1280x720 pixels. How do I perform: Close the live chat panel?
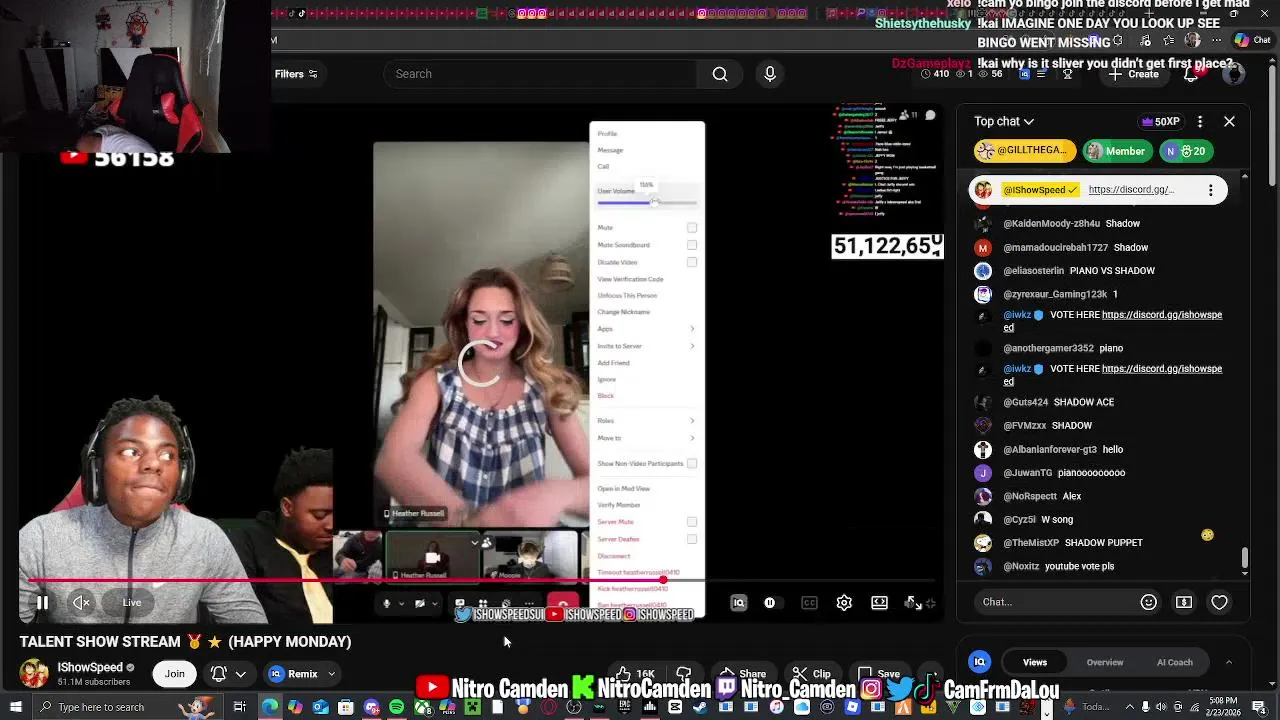point(1229,121)
